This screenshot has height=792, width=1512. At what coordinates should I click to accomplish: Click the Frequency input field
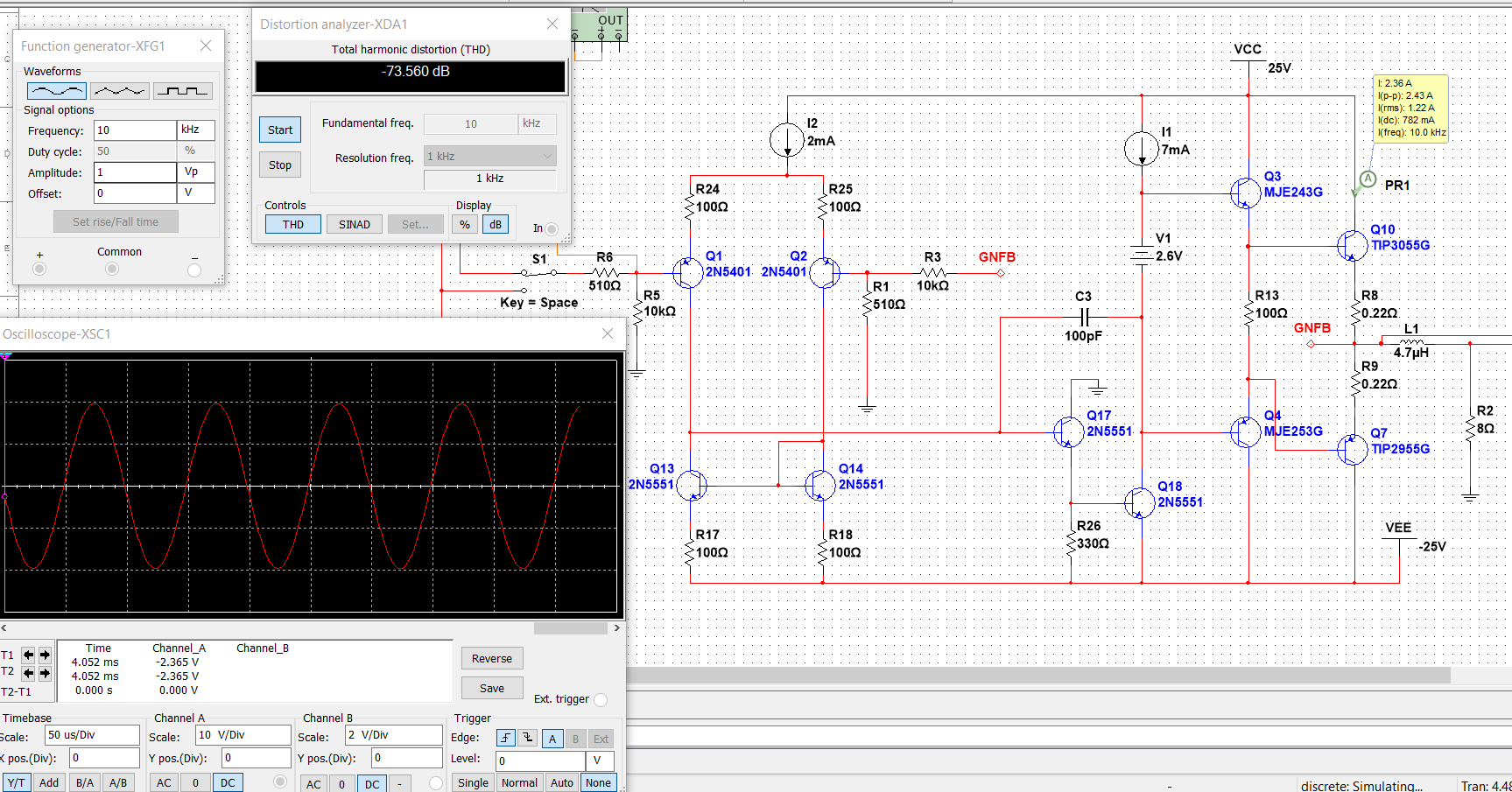(x=135, y=130)
